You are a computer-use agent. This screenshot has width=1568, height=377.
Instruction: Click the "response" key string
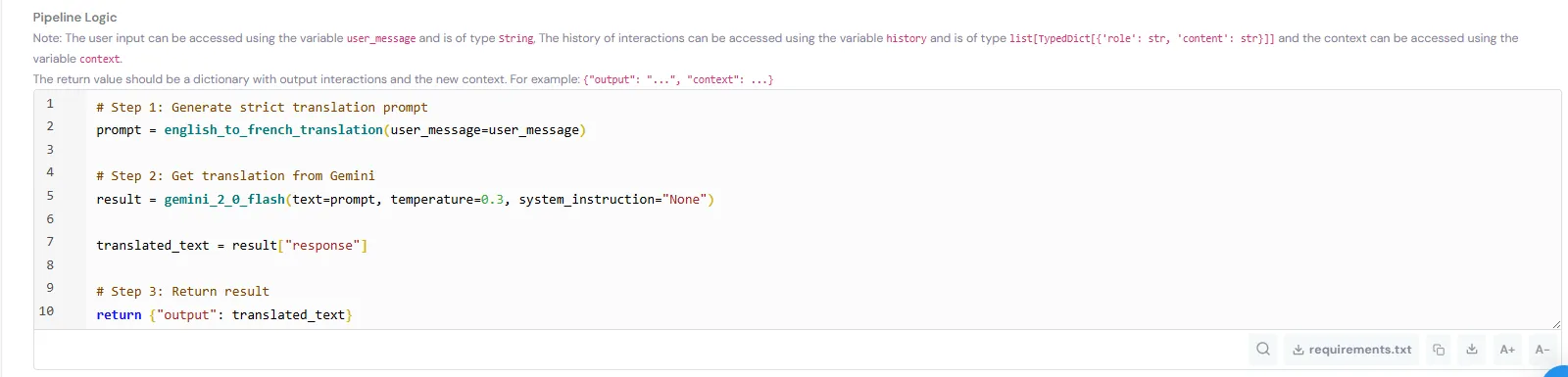[322, 246]
